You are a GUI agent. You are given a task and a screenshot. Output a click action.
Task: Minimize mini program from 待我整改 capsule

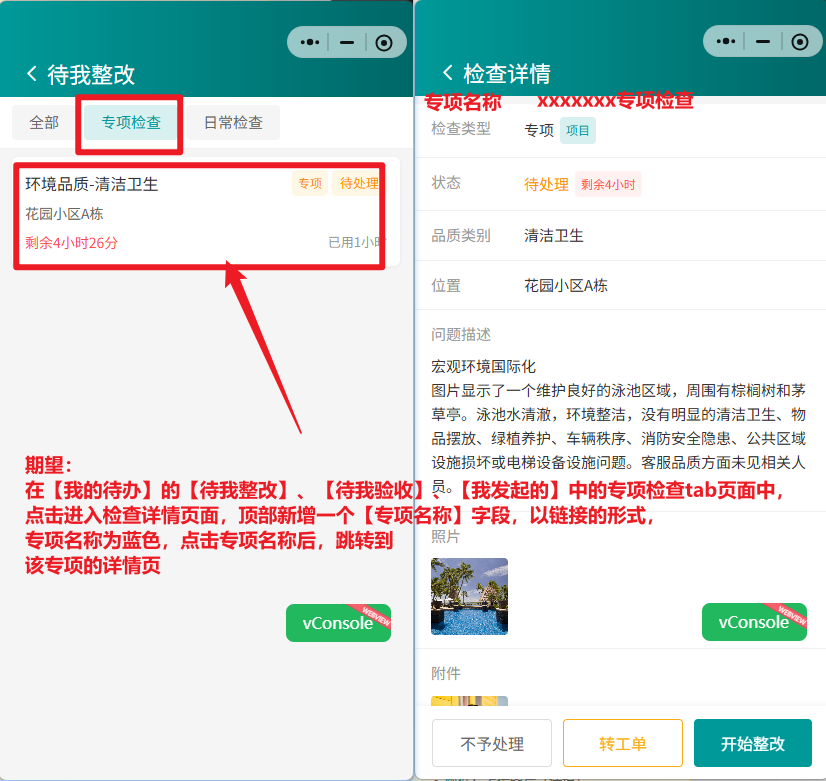pos(347,42)
